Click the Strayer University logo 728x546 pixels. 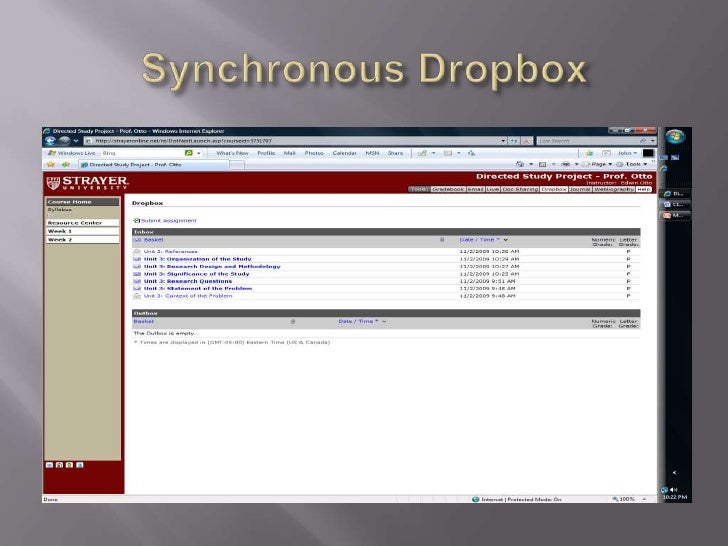click(87, 182)
